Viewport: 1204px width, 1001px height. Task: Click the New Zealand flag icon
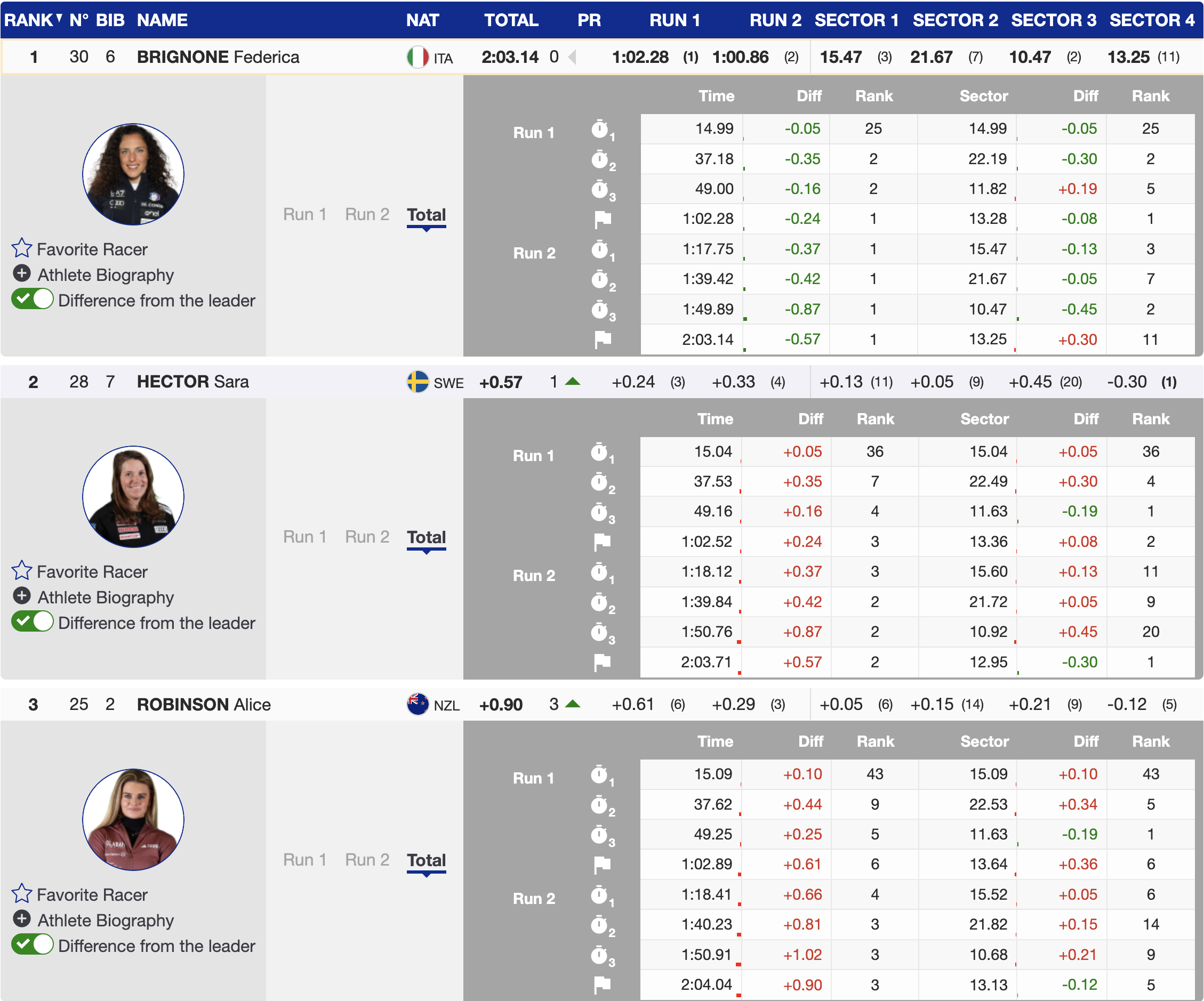coord(418,704)
